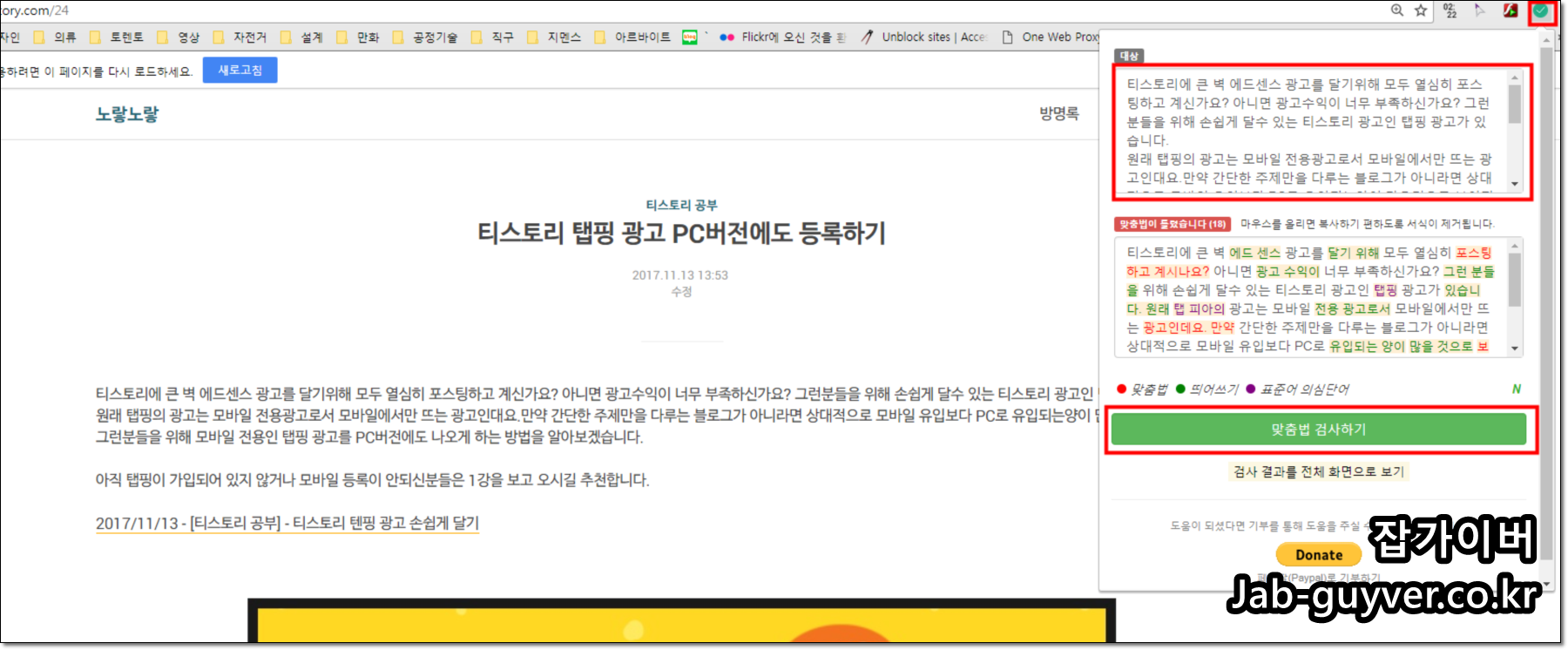Open the 티스토리 공부 category link
The image size is (1568, 650).
[x=681, y=205]
